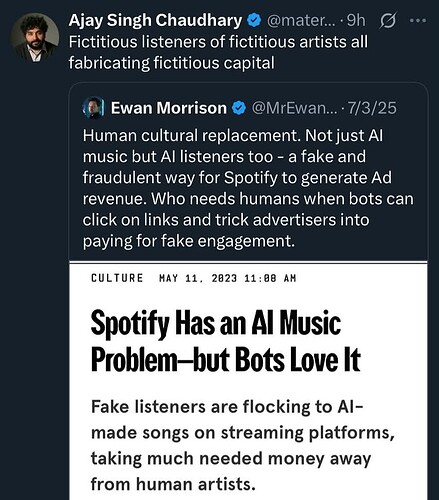Tap the Grok slashed-circle icon
This screenshot has height=500, width=439.
(388, 21)
